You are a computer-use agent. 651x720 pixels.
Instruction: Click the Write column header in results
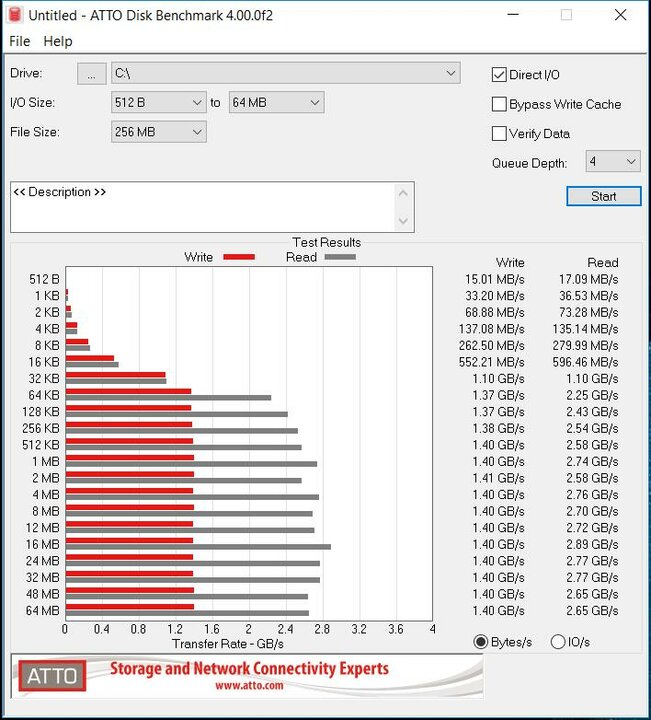click(510, 263)
